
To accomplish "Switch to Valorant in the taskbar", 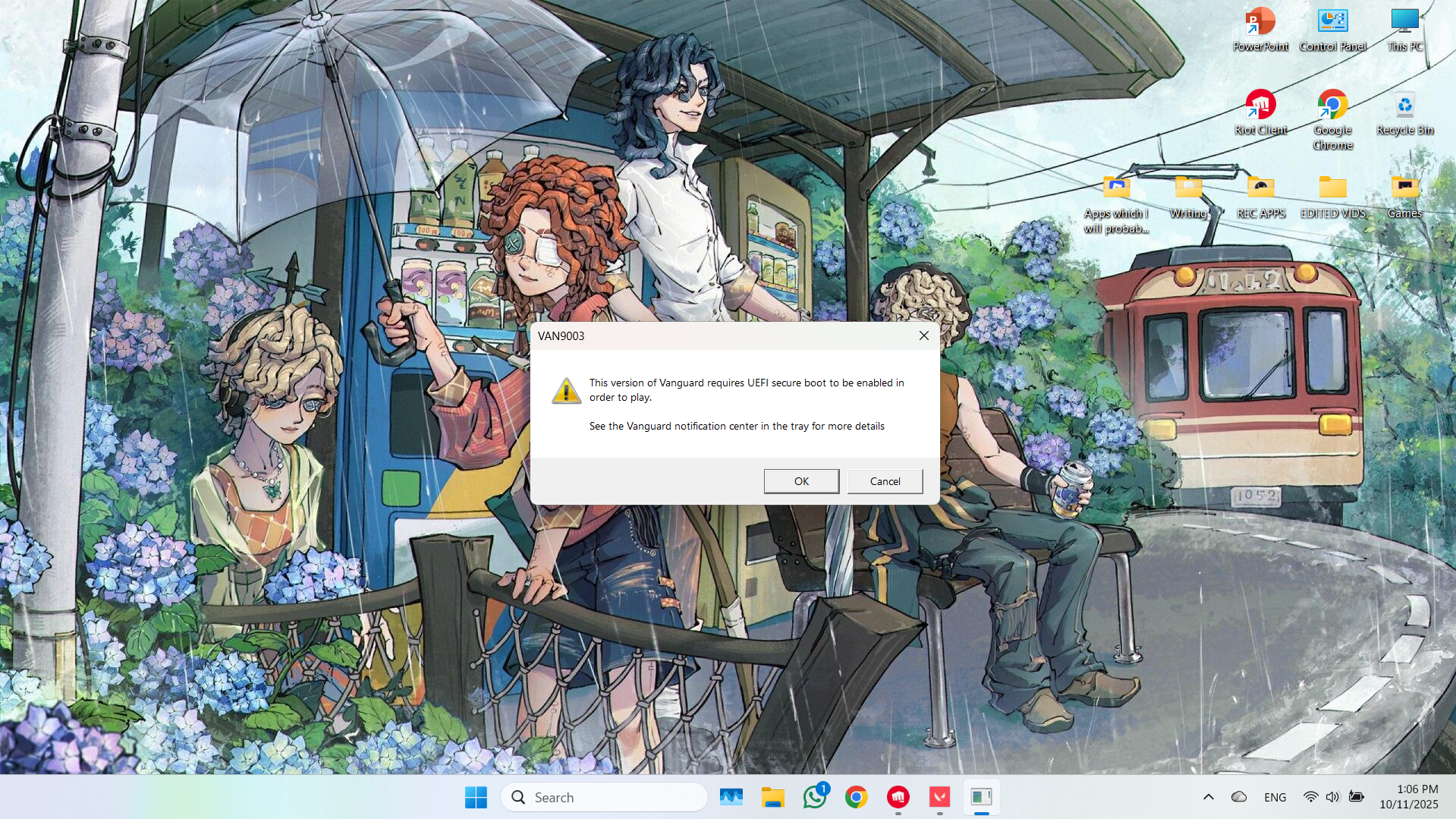I will (x=939, y=797).
